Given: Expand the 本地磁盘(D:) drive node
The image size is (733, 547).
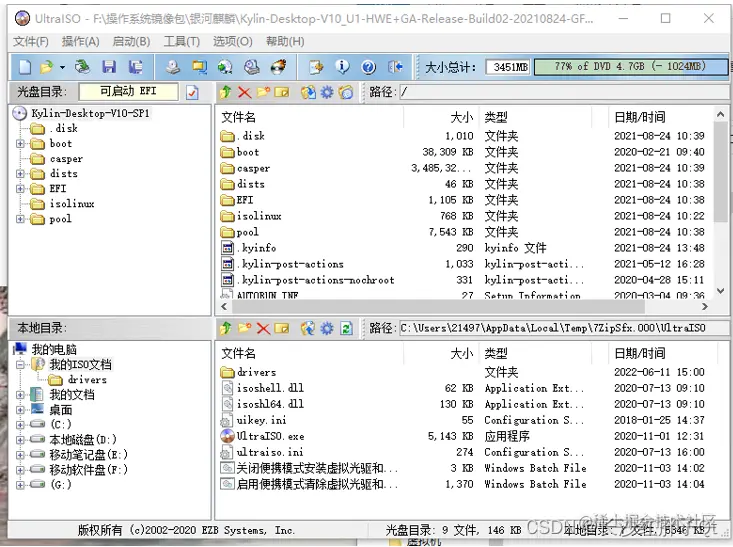Looking at the screenshot, I should click(x=20, y=439).
